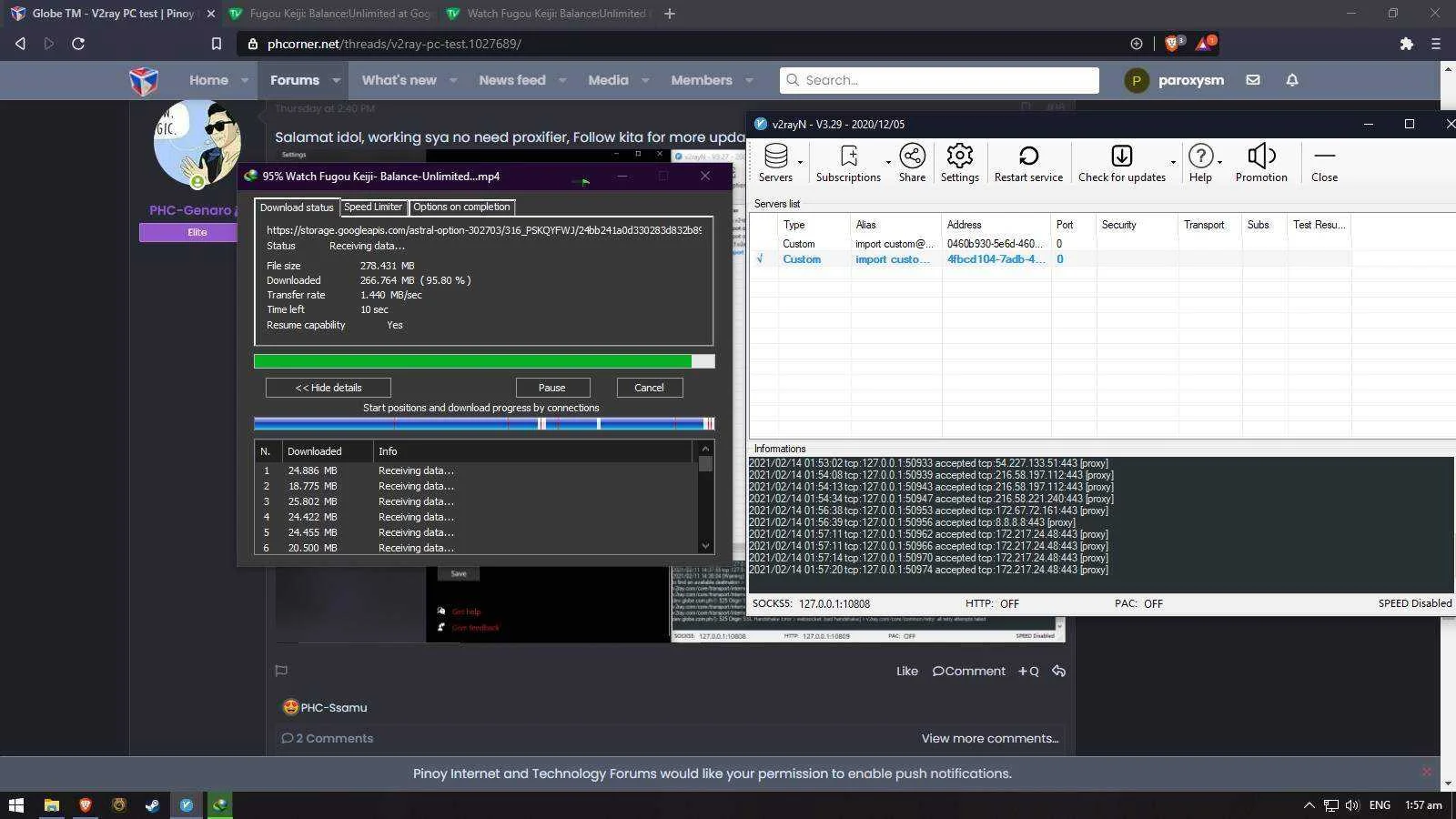Open v2rayN Help icon
The width and height of the screenshot is (1456, 819).
(x=1200, y=164)
